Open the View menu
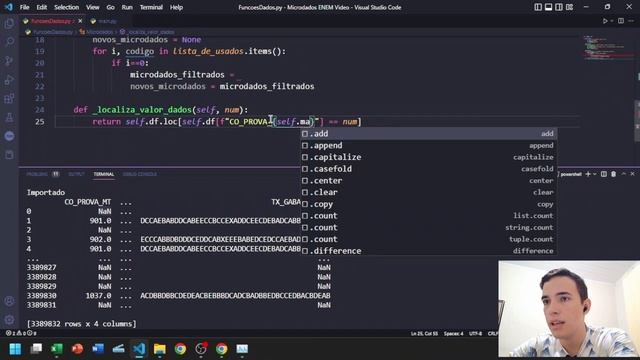 pyautogui.click(x=93, y=7)
